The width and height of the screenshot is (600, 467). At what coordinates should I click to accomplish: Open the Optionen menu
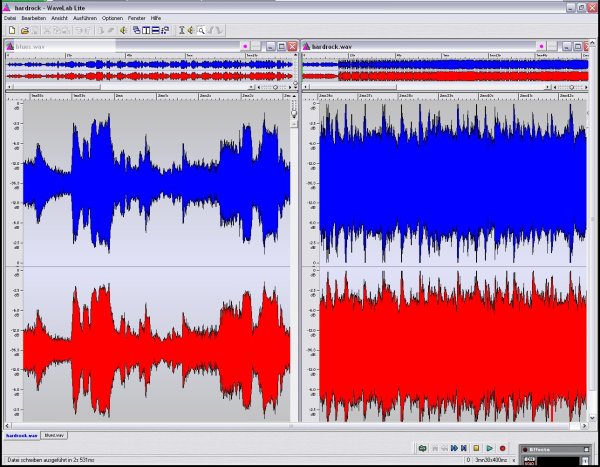click(111, 18)
